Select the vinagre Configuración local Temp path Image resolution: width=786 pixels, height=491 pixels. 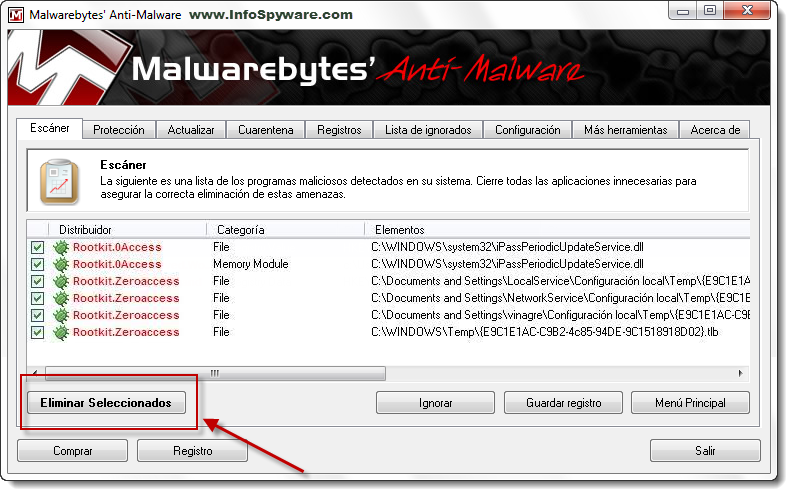tap(560, 315)
